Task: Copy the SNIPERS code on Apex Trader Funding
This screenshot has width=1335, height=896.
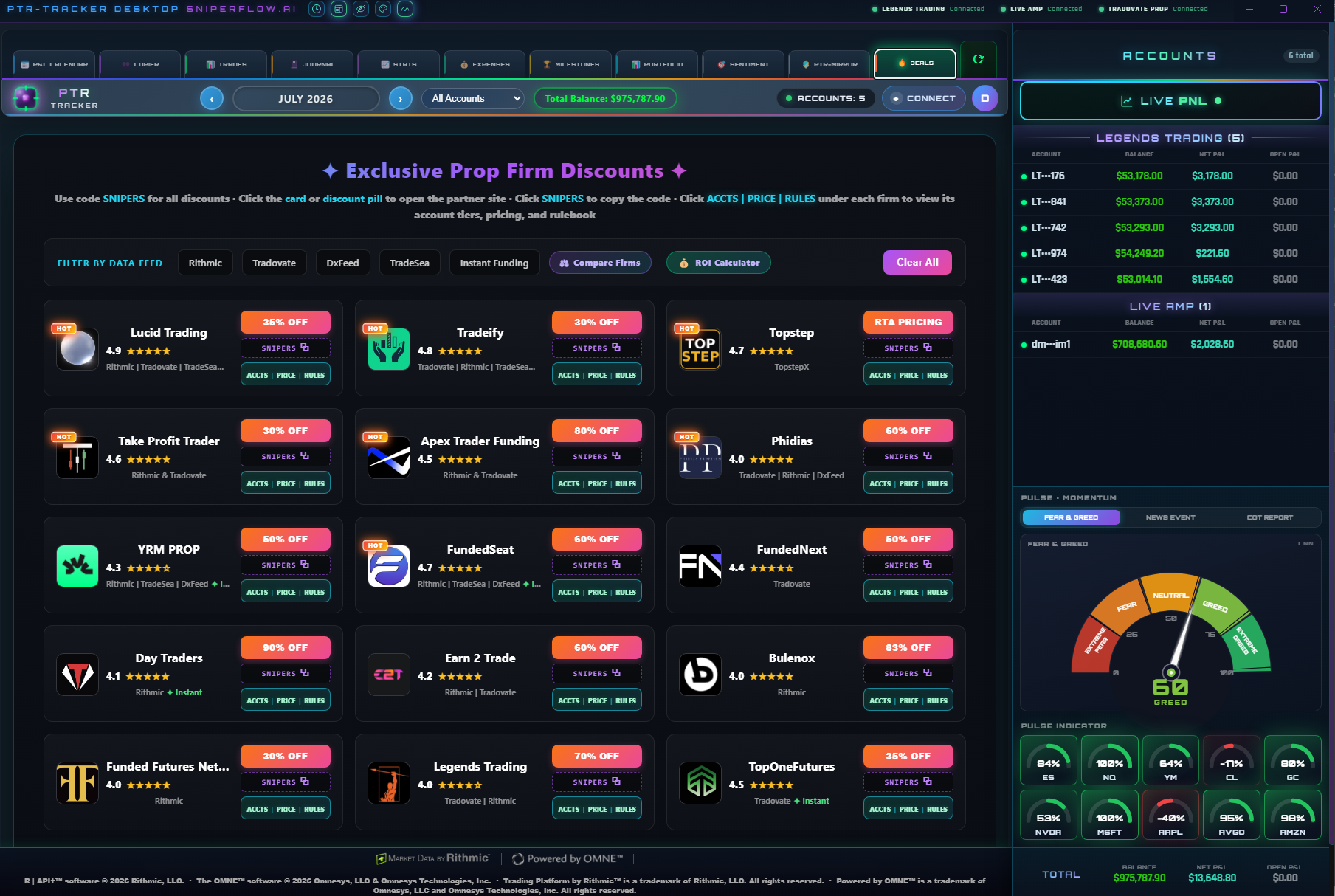Action: (597, 456)
